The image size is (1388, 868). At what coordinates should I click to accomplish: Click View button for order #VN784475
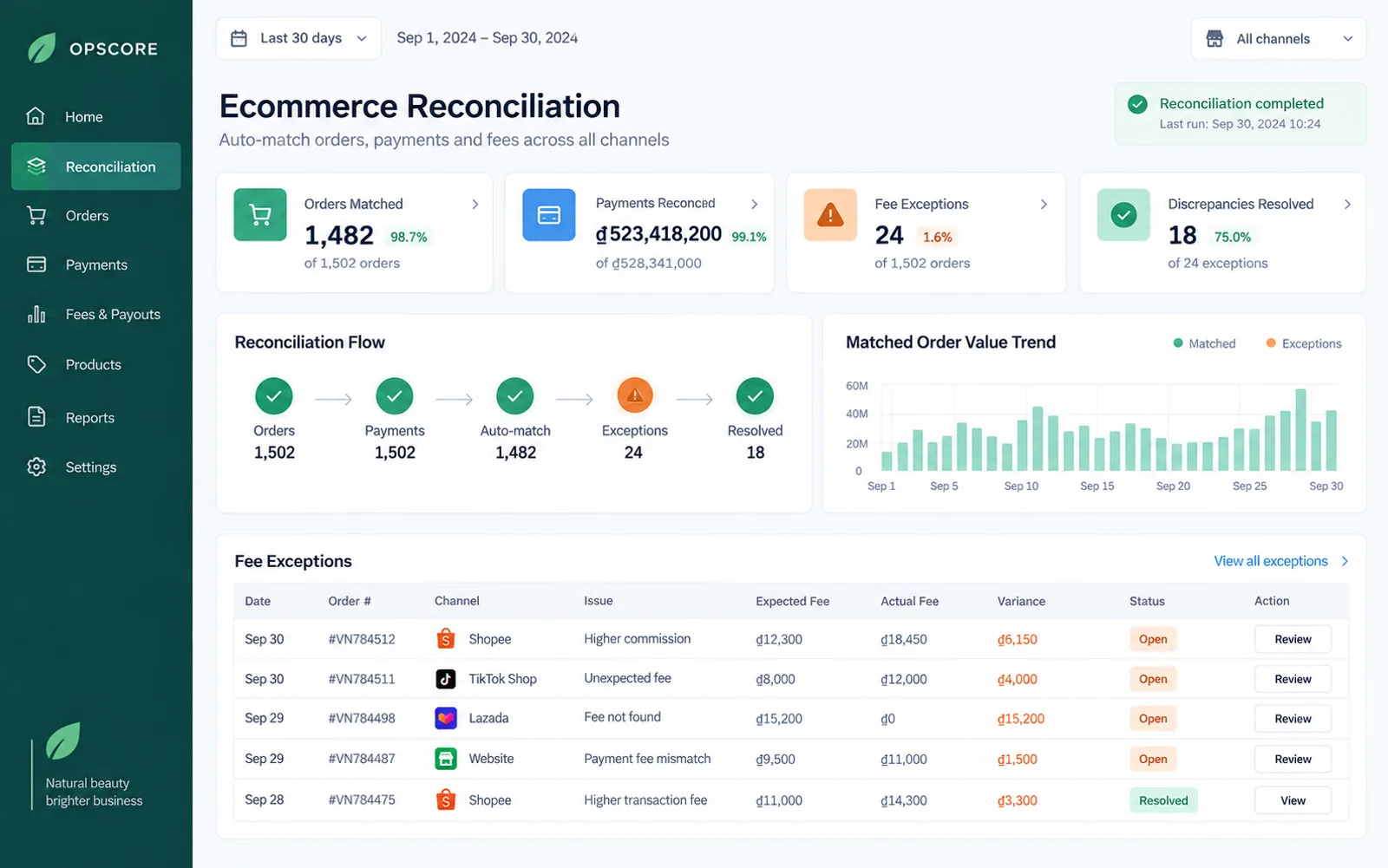[1293, 800]
